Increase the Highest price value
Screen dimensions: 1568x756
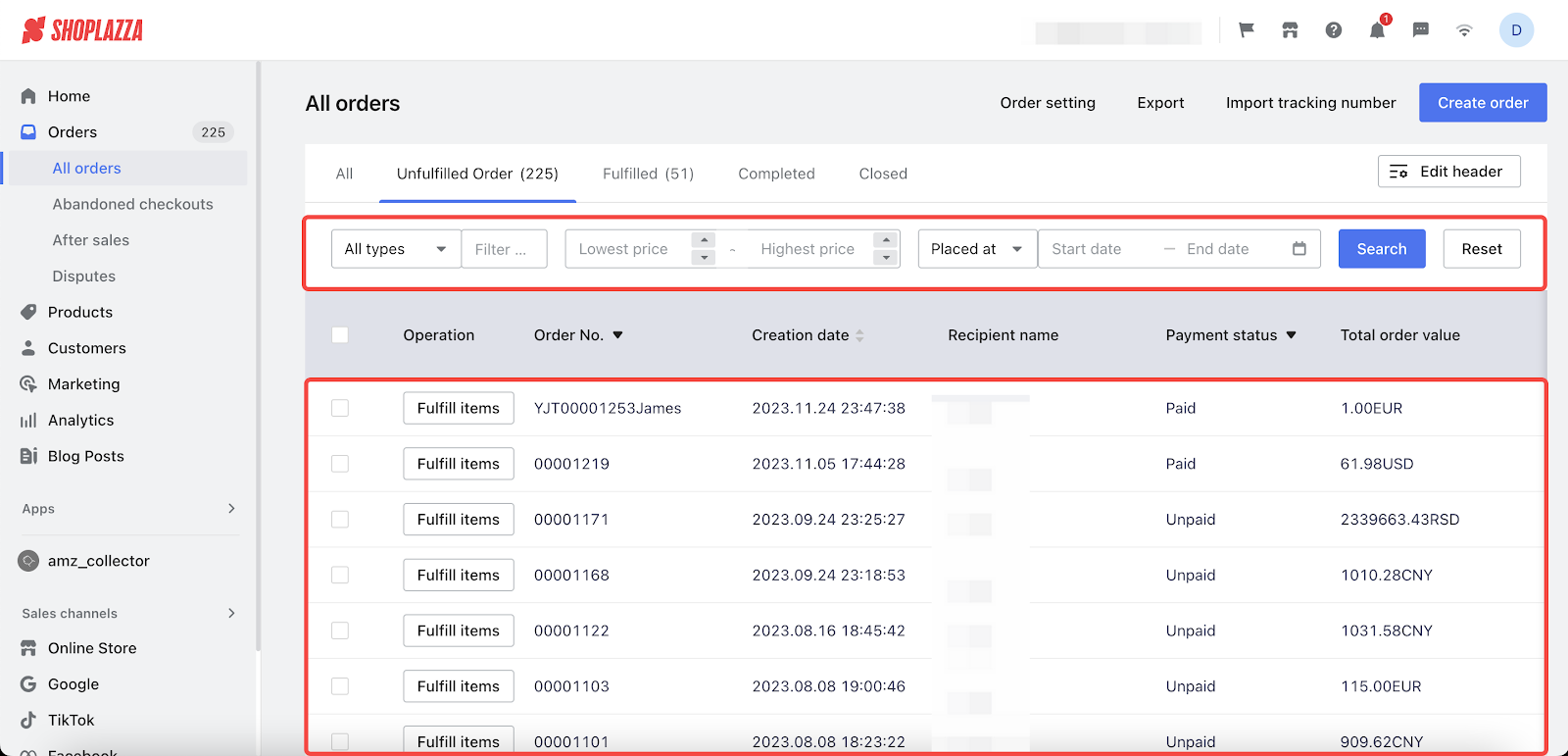(x=886, y=240)
